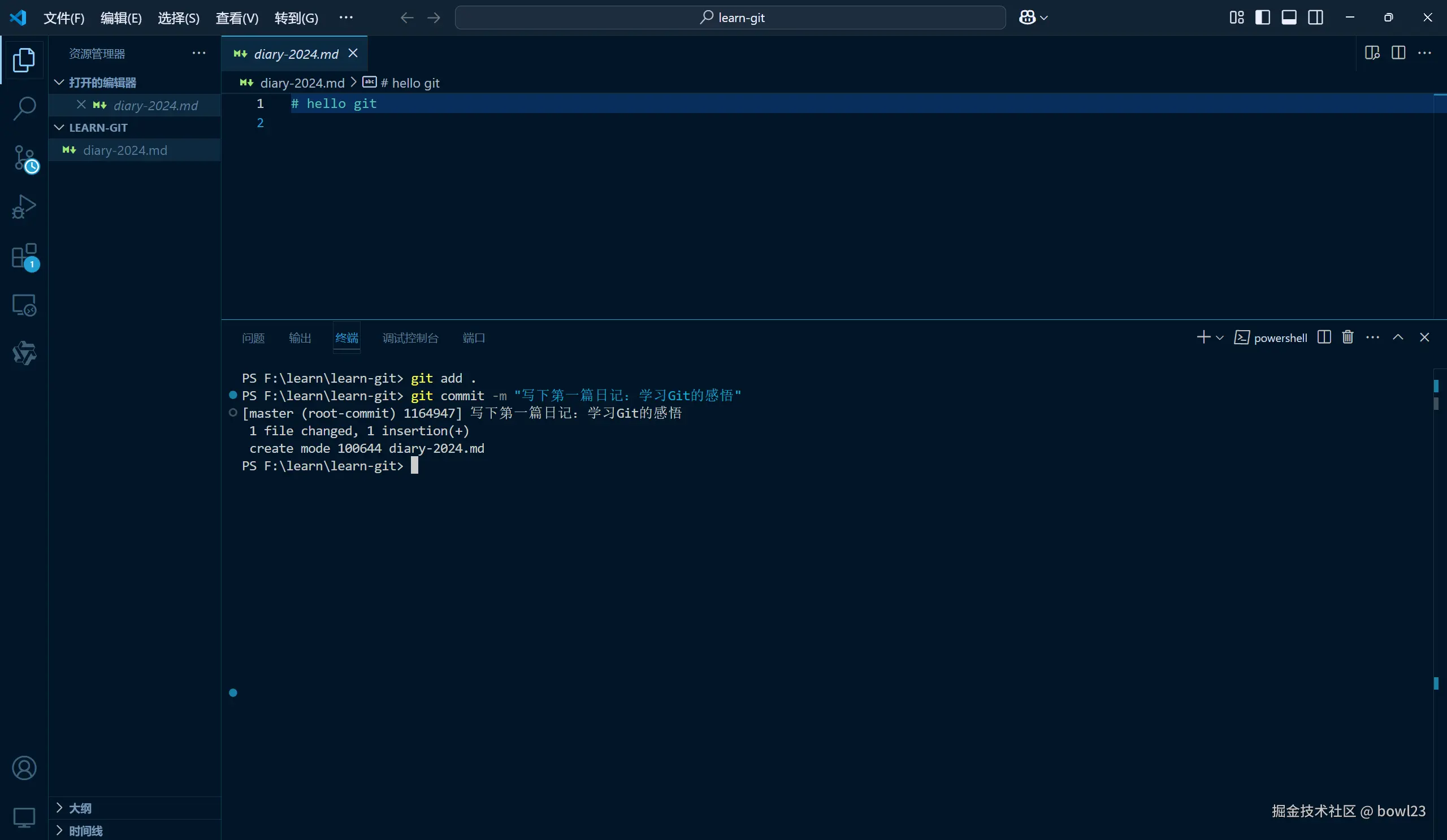Kill terminal with trash icon
Viewport: 1447px width, 840px height.
(1348, 337)
